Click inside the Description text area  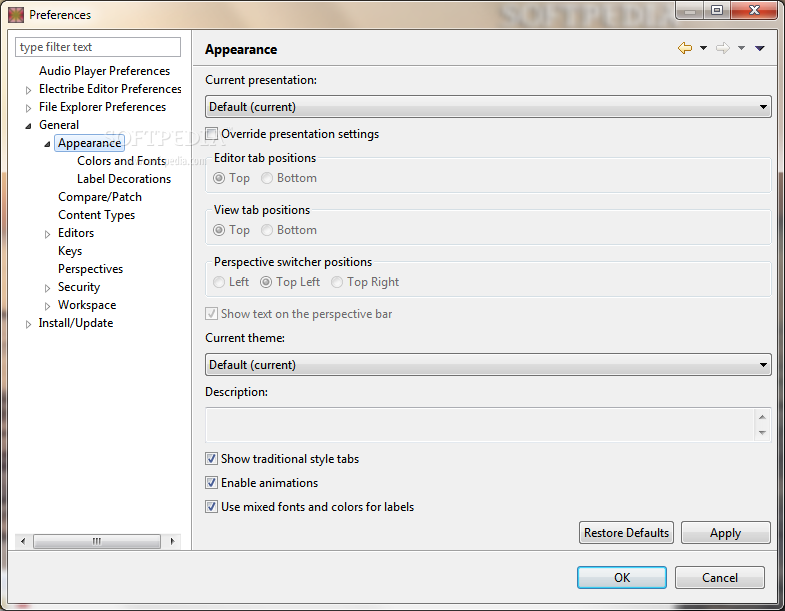[x=481, y=425]
